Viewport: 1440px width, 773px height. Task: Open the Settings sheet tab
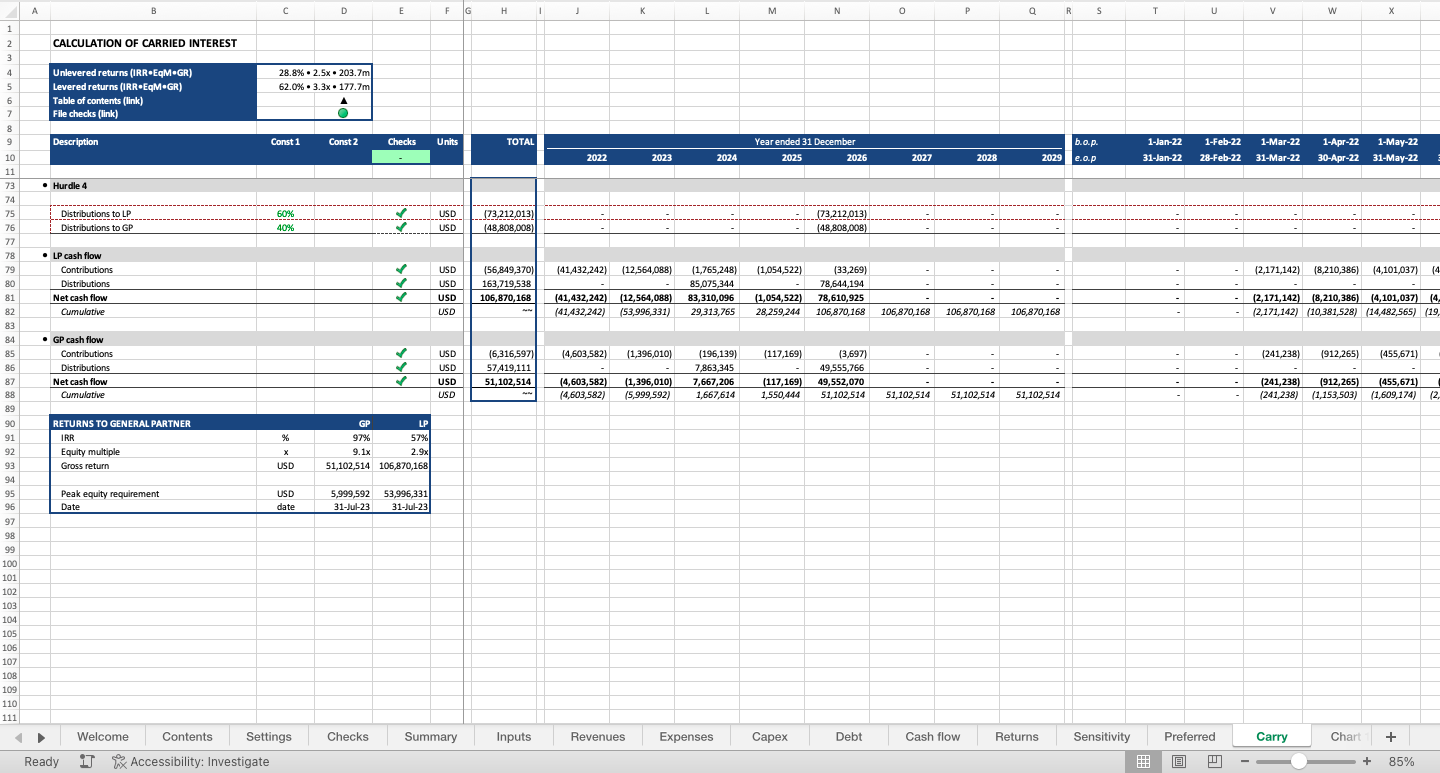[x=269, y=736]
